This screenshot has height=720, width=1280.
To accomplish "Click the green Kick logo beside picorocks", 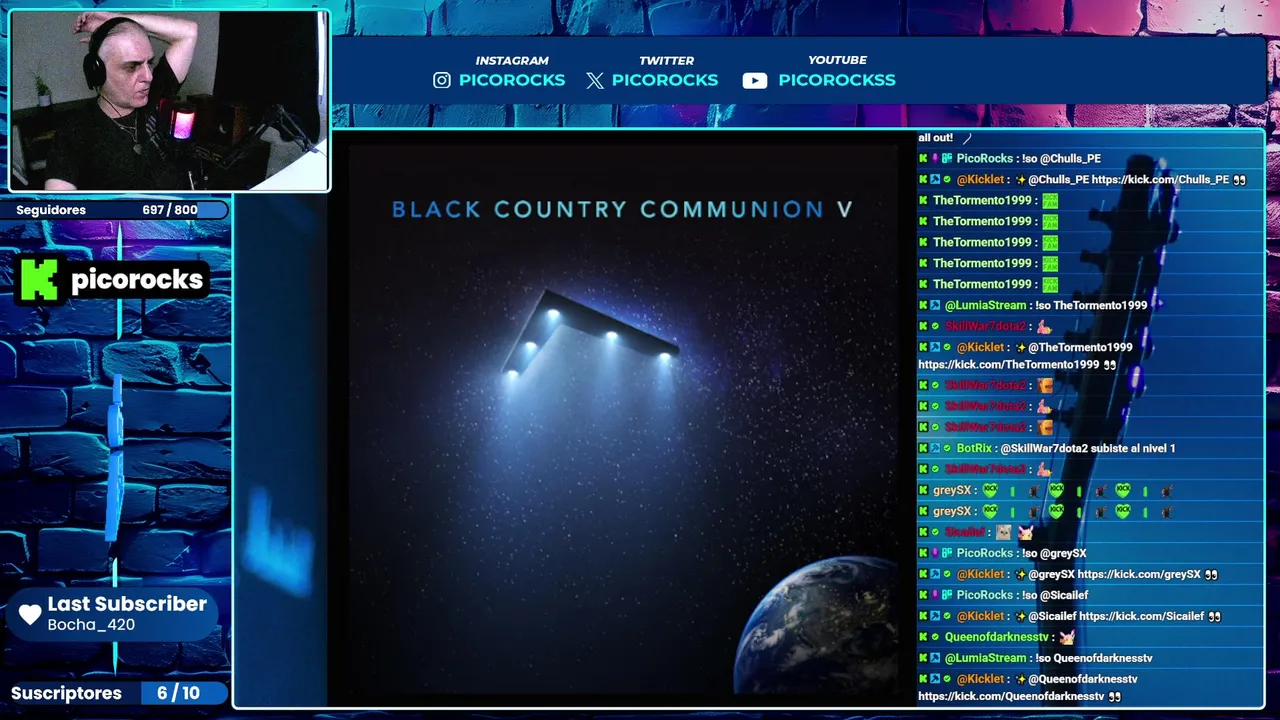I will click(x=39, y=280).
